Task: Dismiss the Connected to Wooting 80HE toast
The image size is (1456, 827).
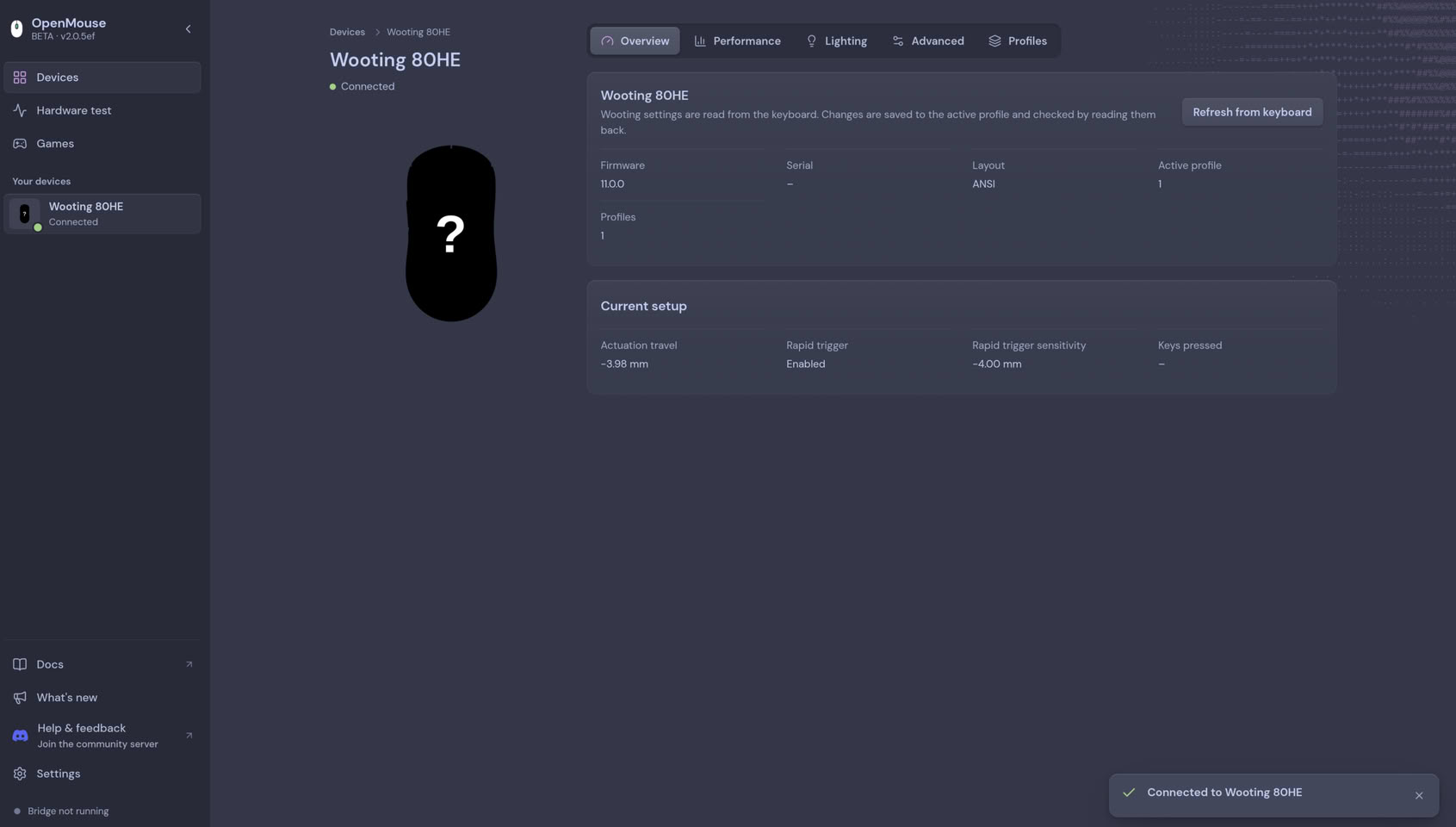Action: (1419, 796)
